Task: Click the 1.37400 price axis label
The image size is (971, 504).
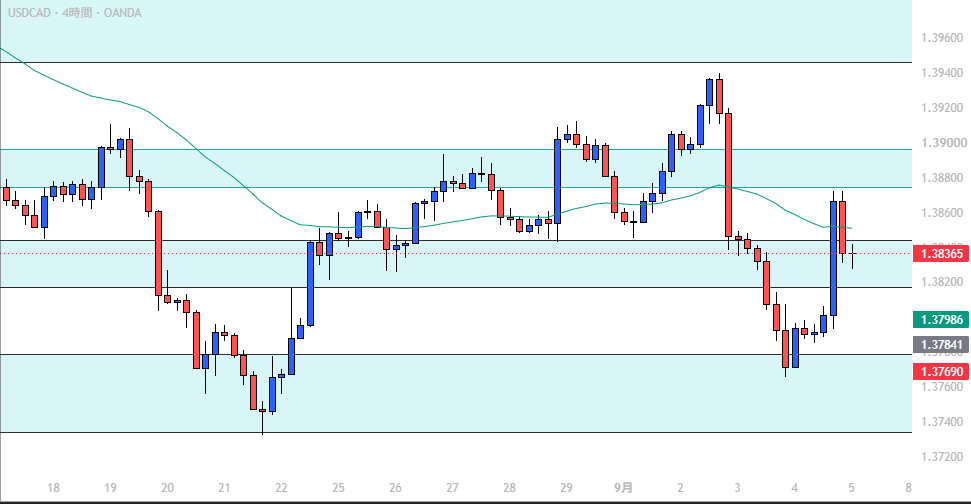Action: [942, 422]
